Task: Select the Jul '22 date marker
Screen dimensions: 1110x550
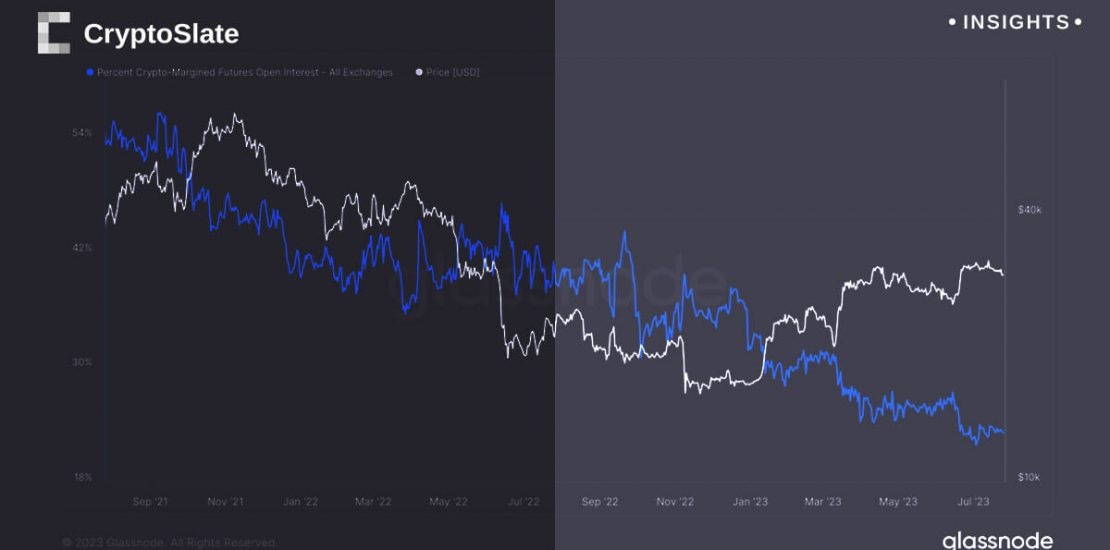Action: [524, 501]
